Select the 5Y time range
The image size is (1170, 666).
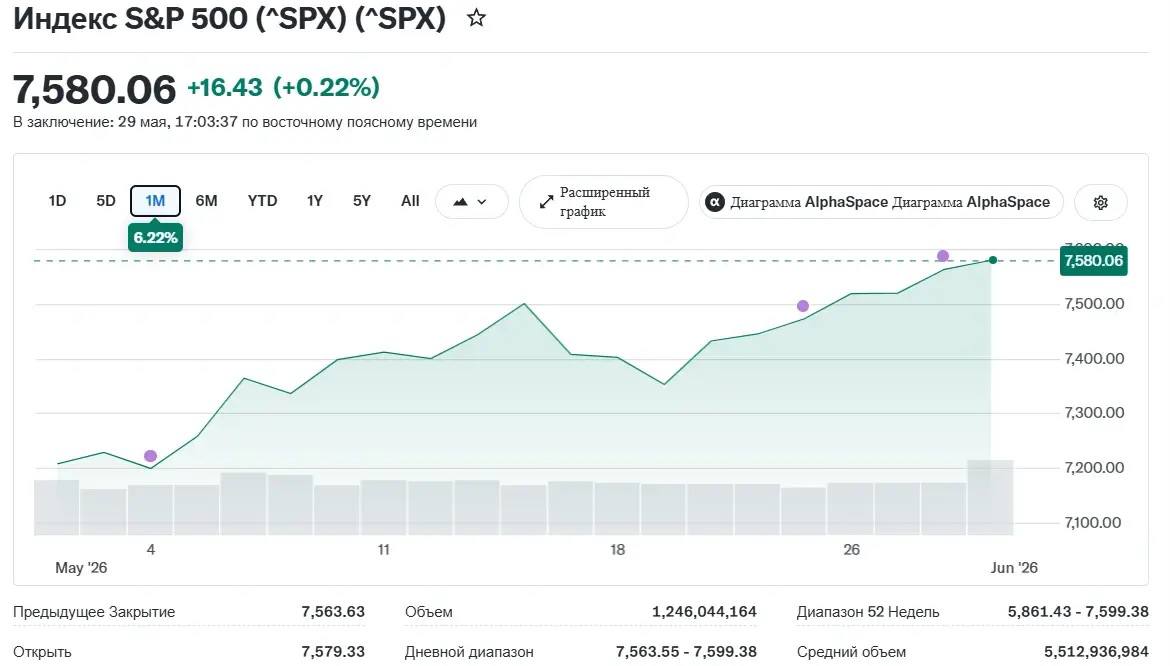(362, 201)
